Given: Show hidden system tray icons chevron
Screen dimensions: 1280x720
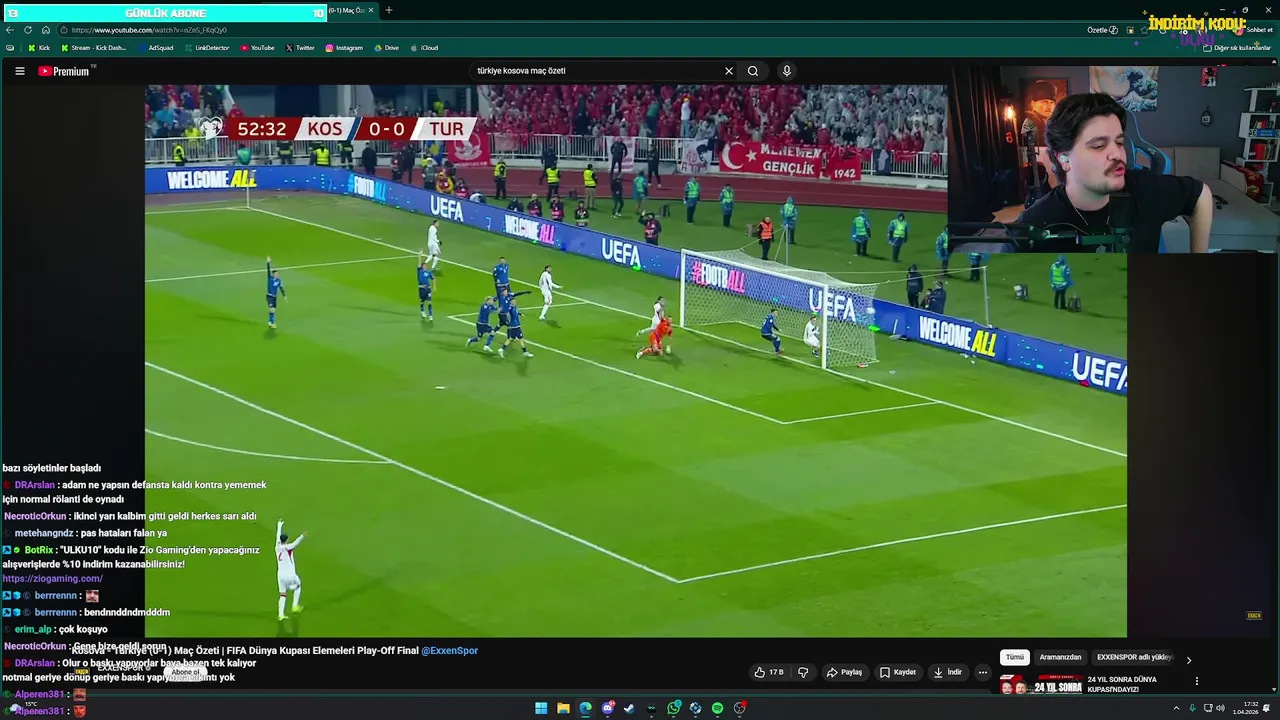Looking at the screenshot, I should [1176, 708].
